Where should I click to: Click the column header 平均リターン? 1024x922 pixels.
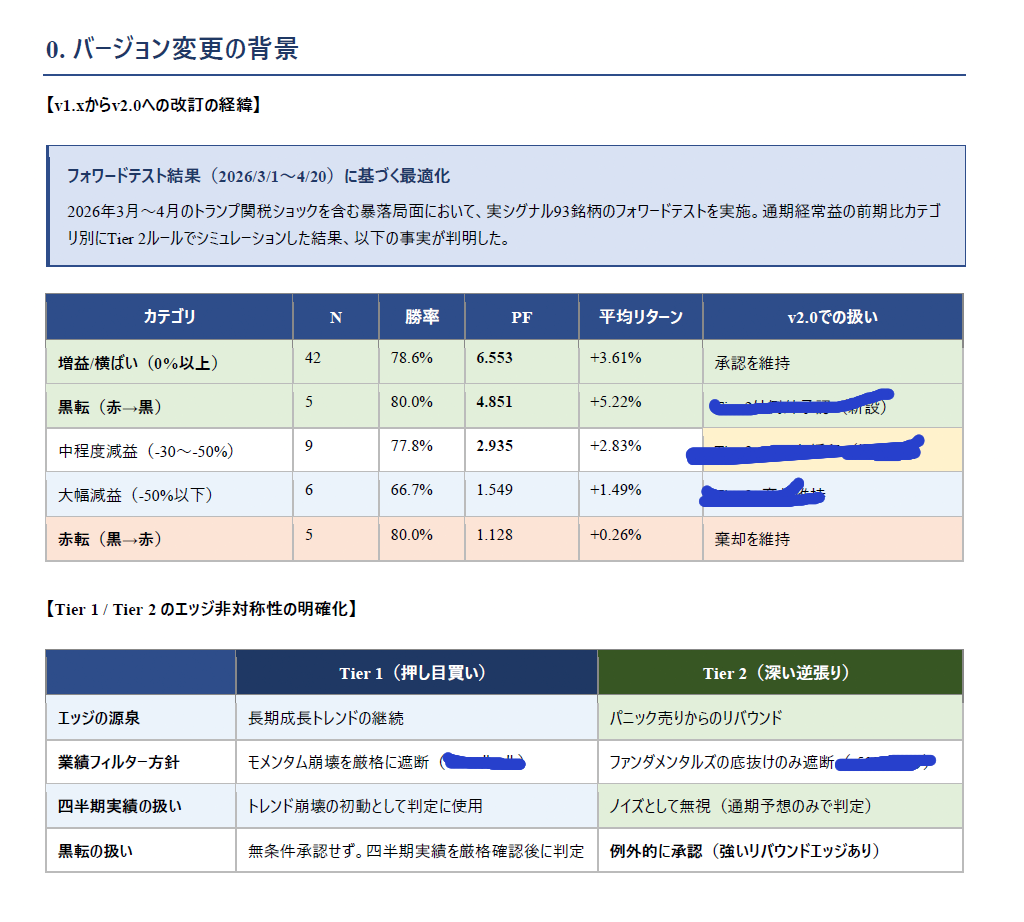pyautogui.click(x=641, y=317)
